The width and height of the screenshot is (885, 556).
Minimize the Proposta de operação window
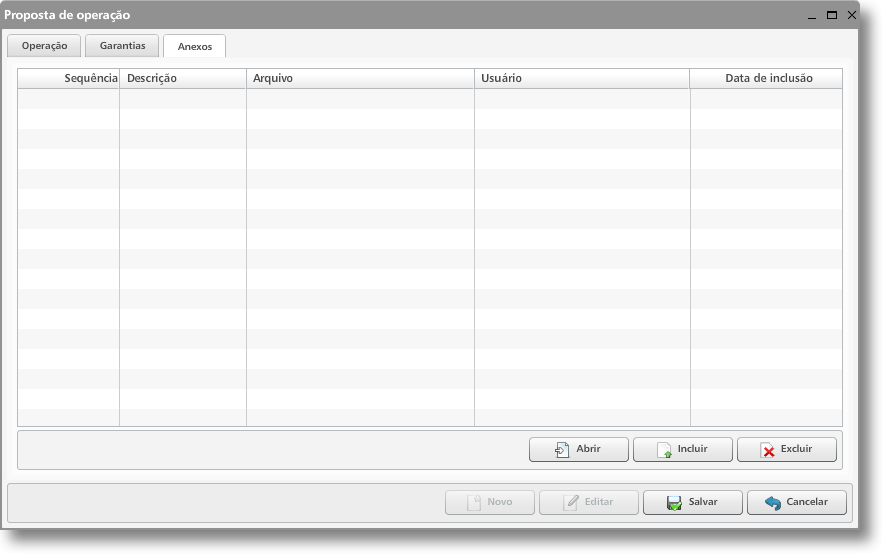pyautogui.click(x=812, y=16)
